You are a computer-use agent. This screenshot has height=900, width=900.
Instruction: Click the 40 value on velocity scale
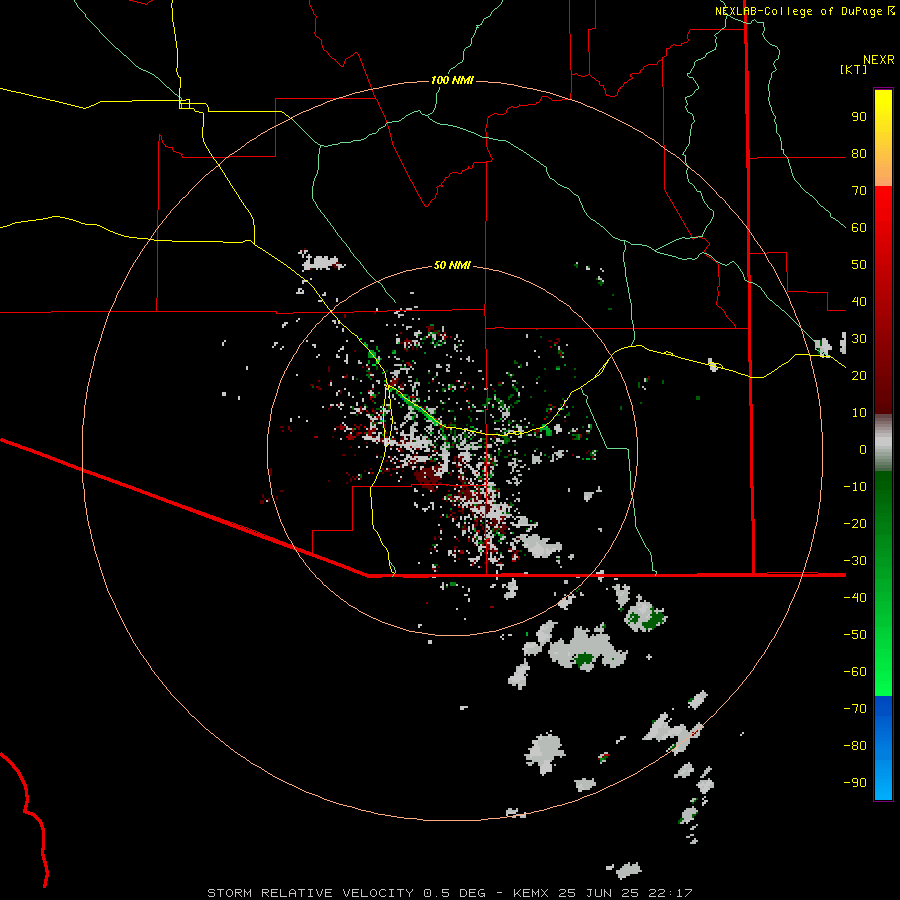click(859, 302)
